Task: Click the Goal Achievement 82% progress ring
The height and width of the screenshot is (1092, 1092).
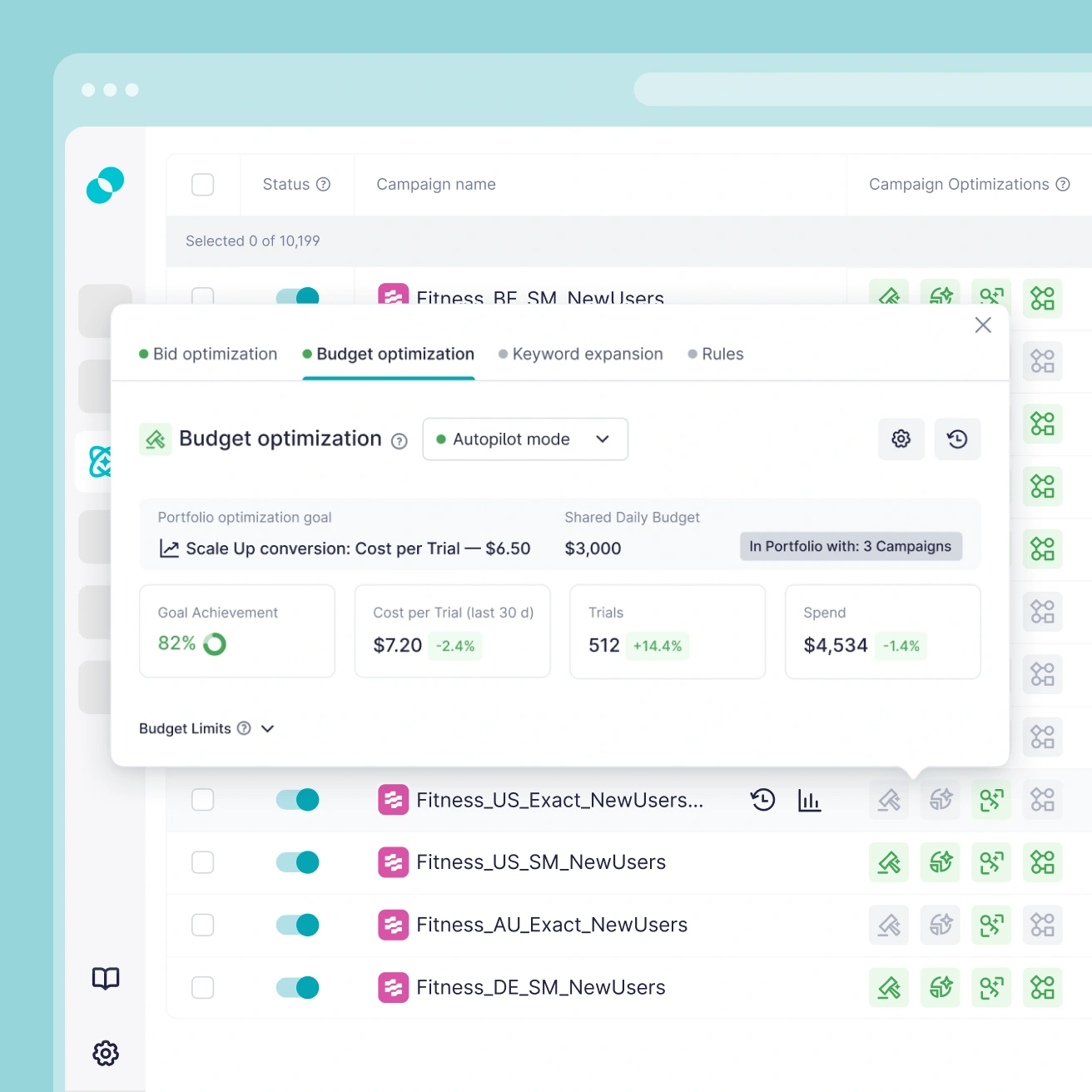Action: coord(215,644)
